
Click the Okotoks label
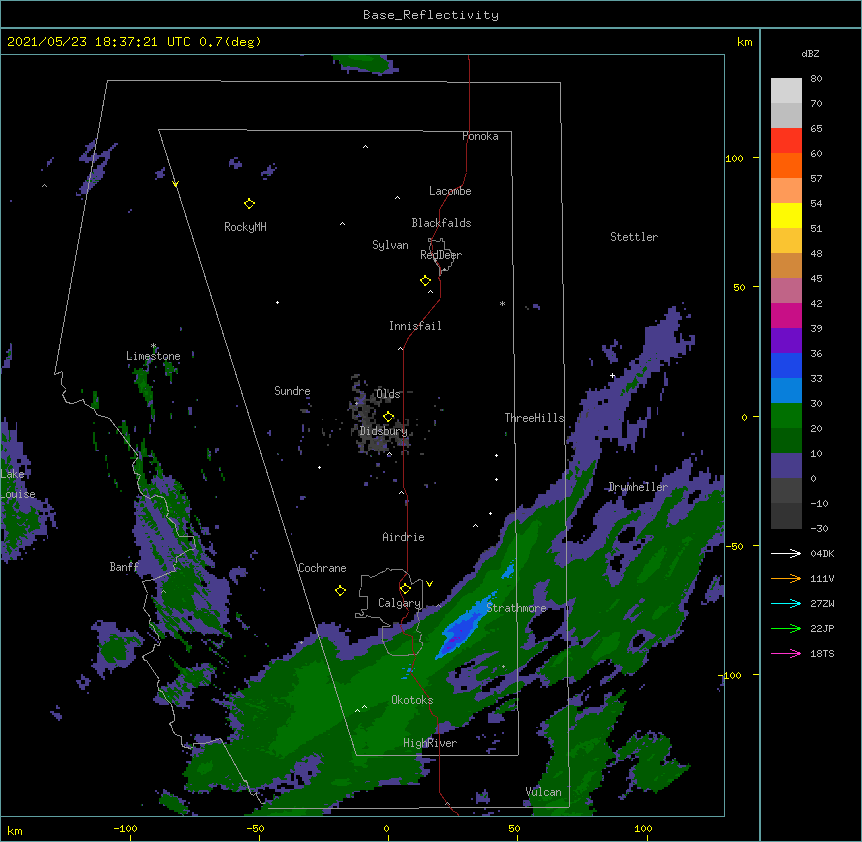pos(412,700)
